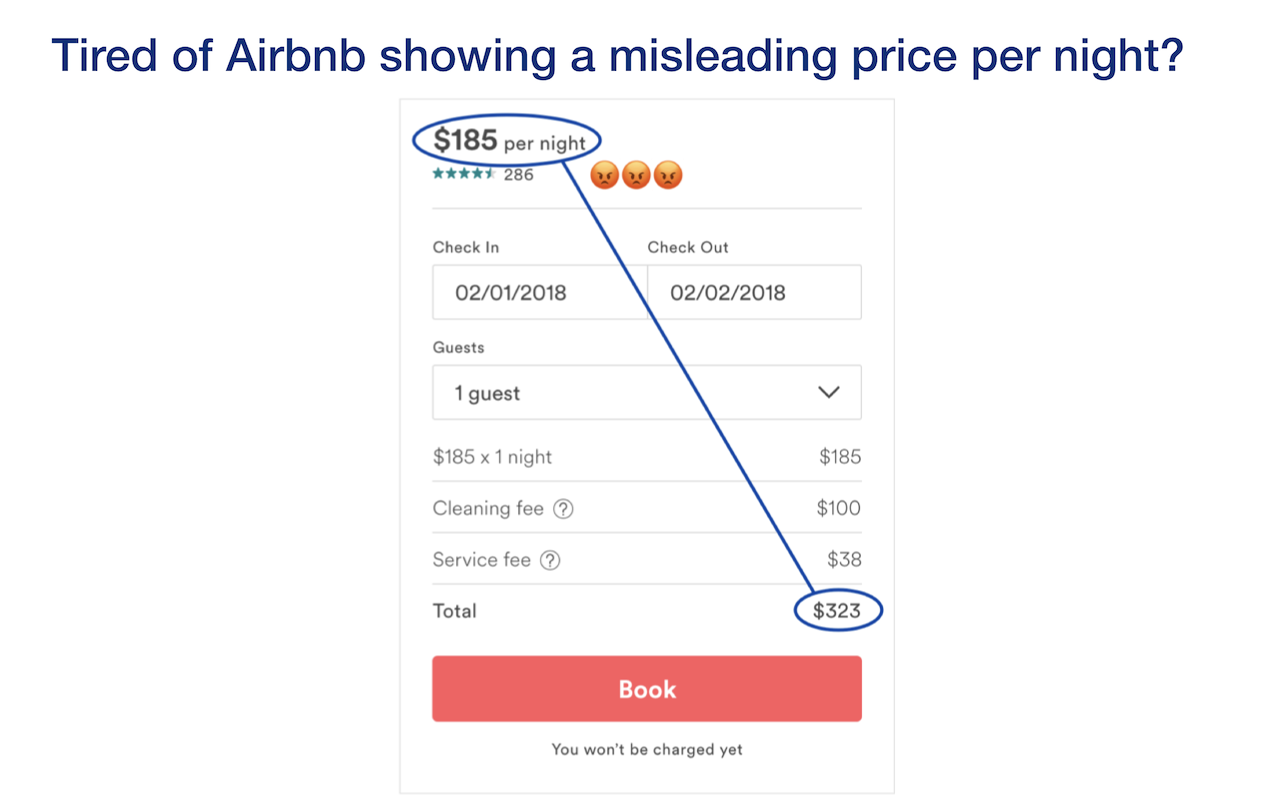Open the Service fee help icon

tap(550, 560)
